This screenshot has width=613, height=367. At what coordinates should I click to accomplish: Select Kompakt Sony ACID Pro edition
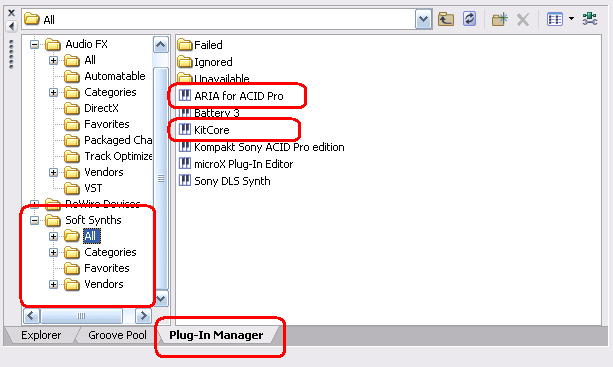coord(269,147)
